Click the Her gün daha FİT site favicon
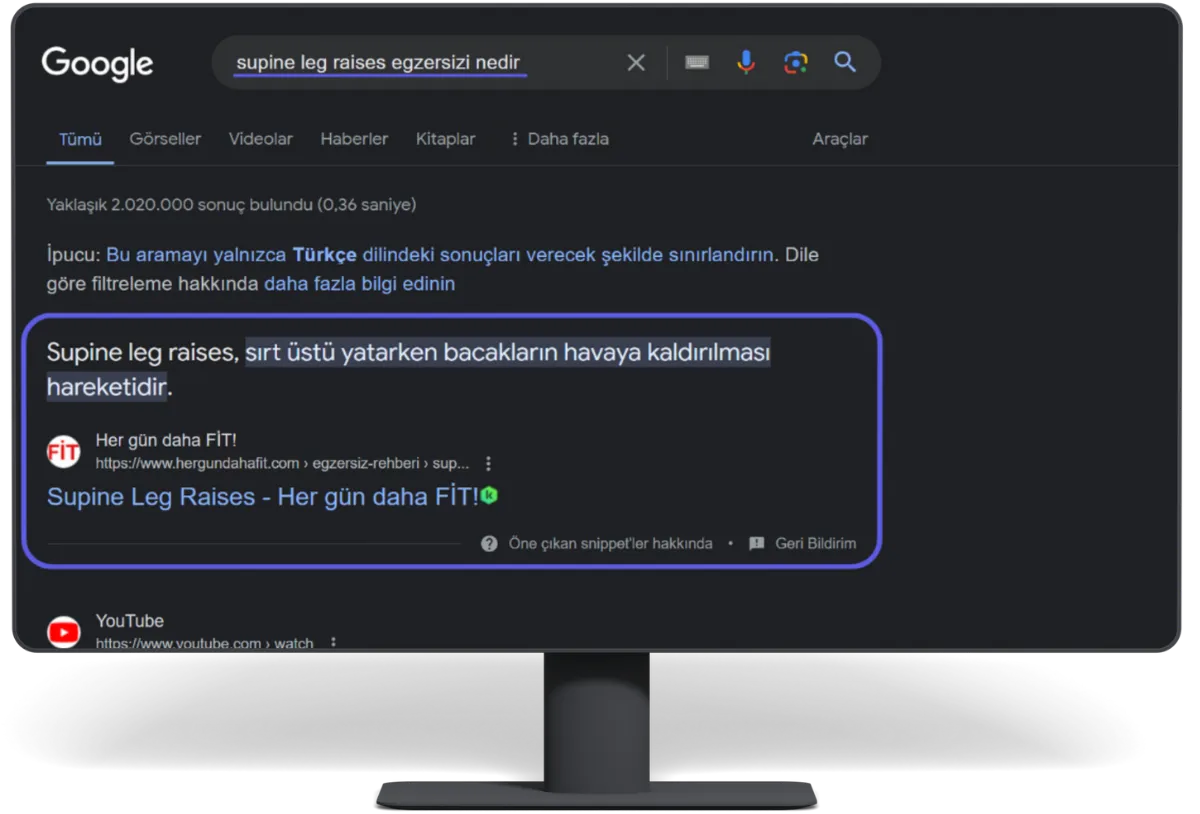Screen dimensions: 1200x814 pyautogui.click(x=63, y=452)
